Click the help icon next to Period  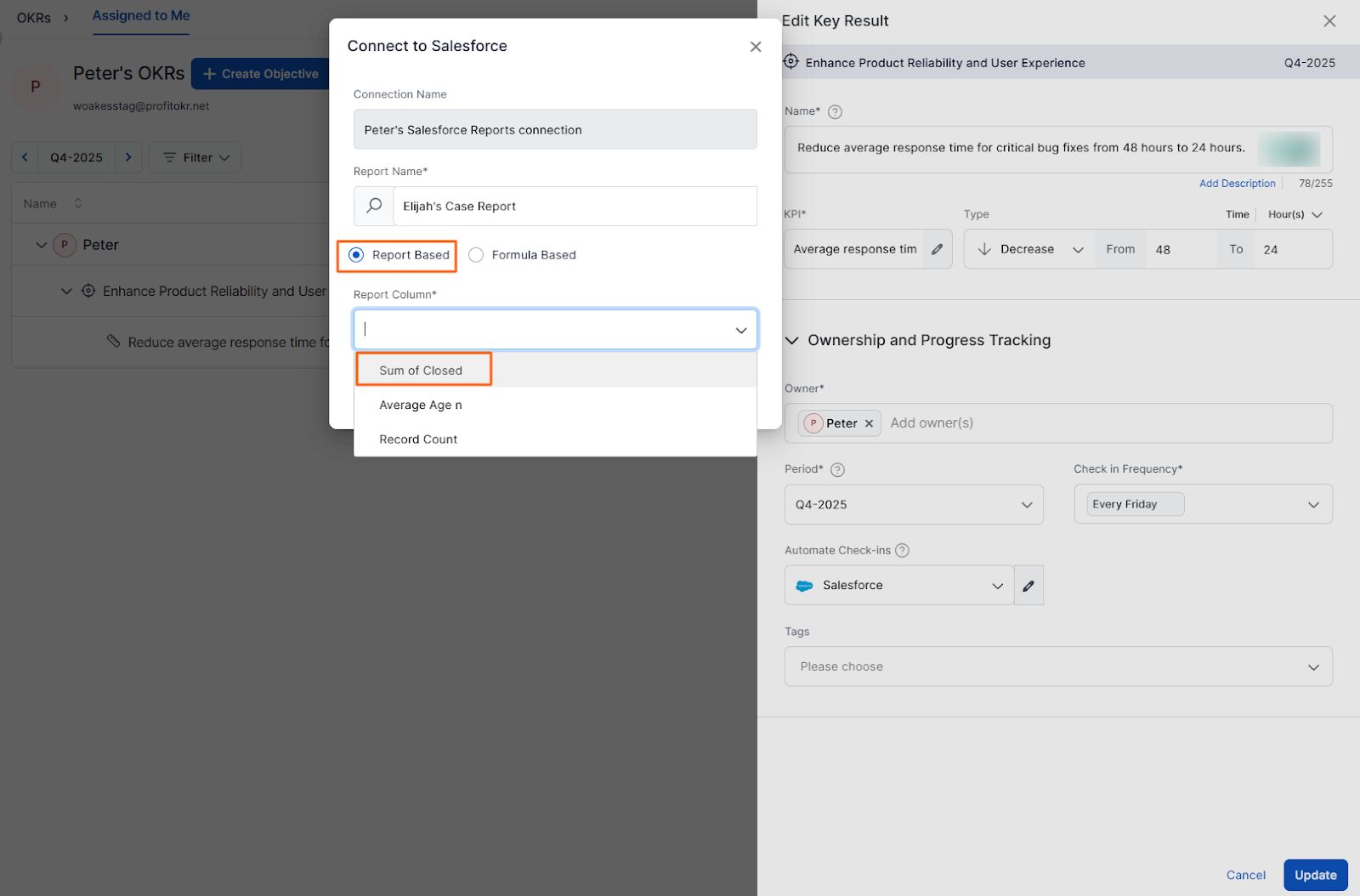point(837,469)
